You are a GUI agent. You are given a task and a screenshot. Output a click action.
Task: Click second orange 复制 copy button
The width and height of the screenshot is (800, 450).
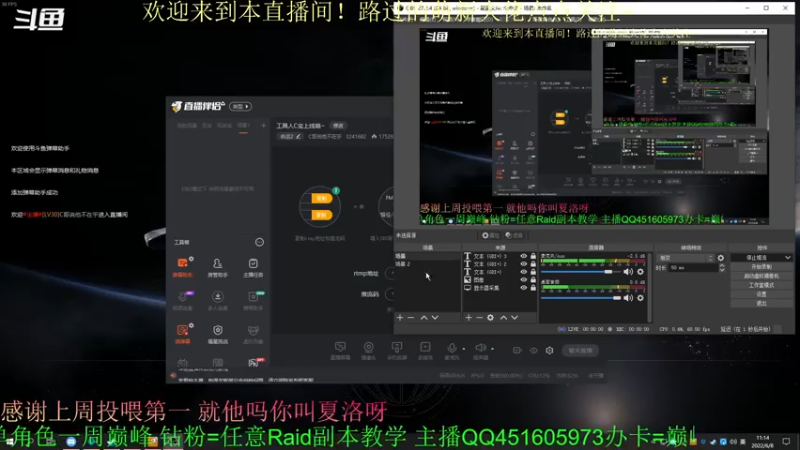tap(321, 215)
